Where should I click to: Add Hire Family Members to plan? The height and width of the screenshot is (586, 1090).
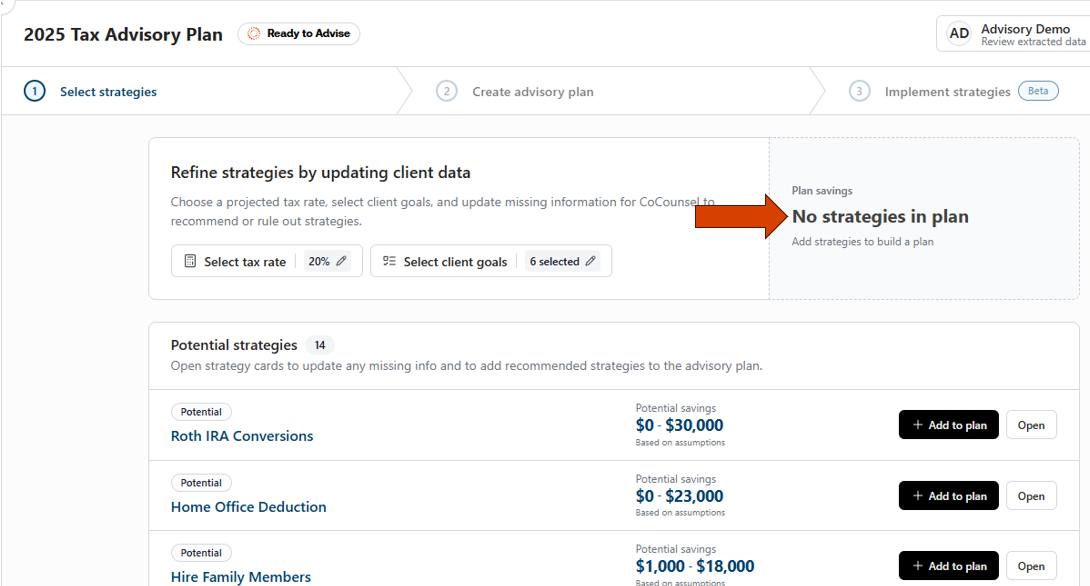click(x=948, y=566)
